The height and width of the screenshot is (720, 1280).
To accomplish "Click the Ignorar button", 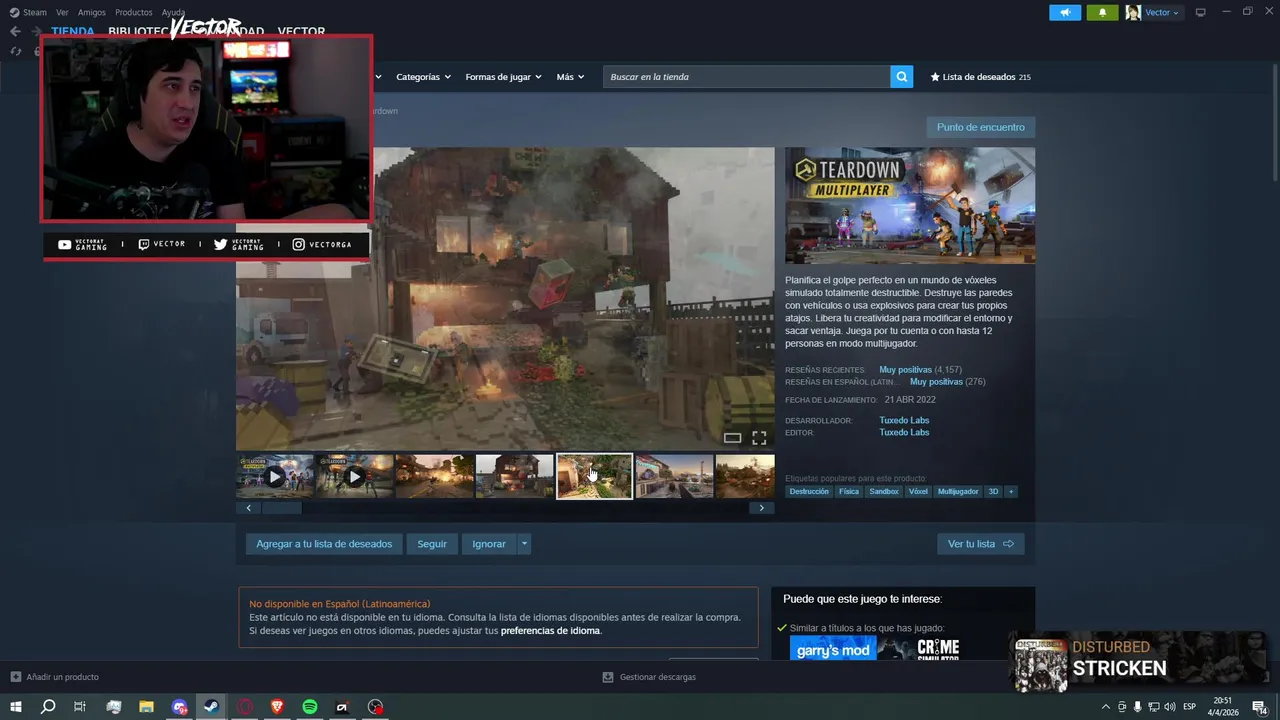I will [x=489, y=544].
